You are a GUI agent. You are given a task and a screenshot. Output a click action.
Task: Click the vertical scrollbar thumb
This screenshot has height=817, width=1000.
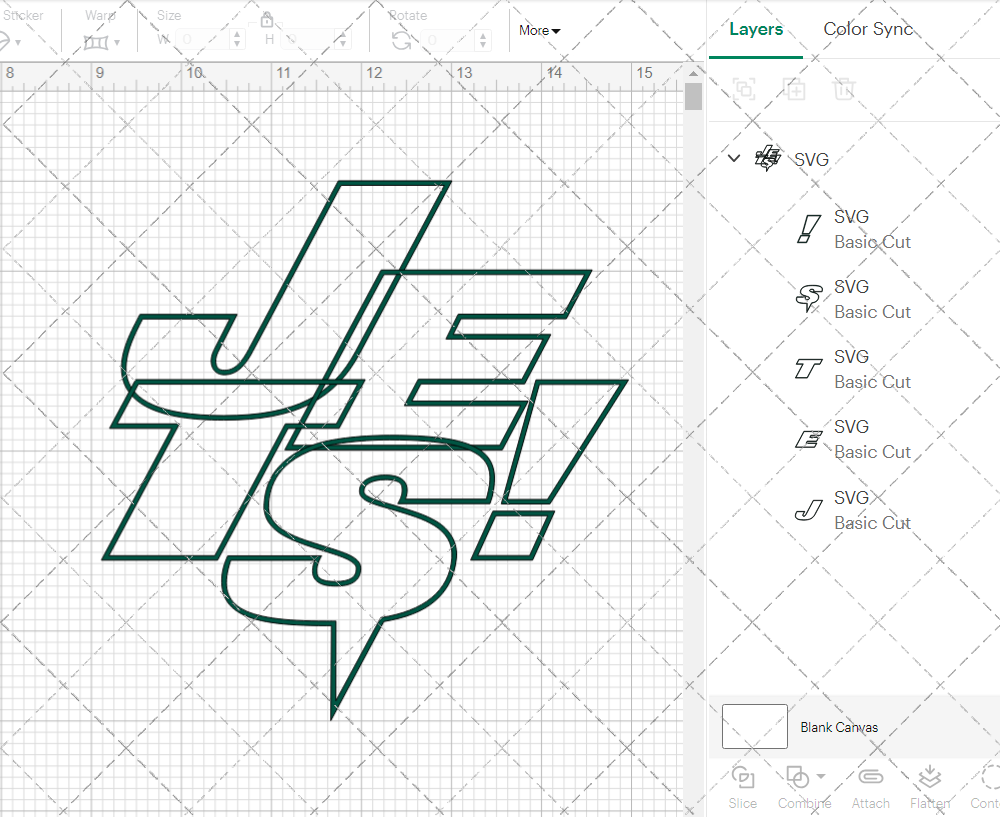693,97
